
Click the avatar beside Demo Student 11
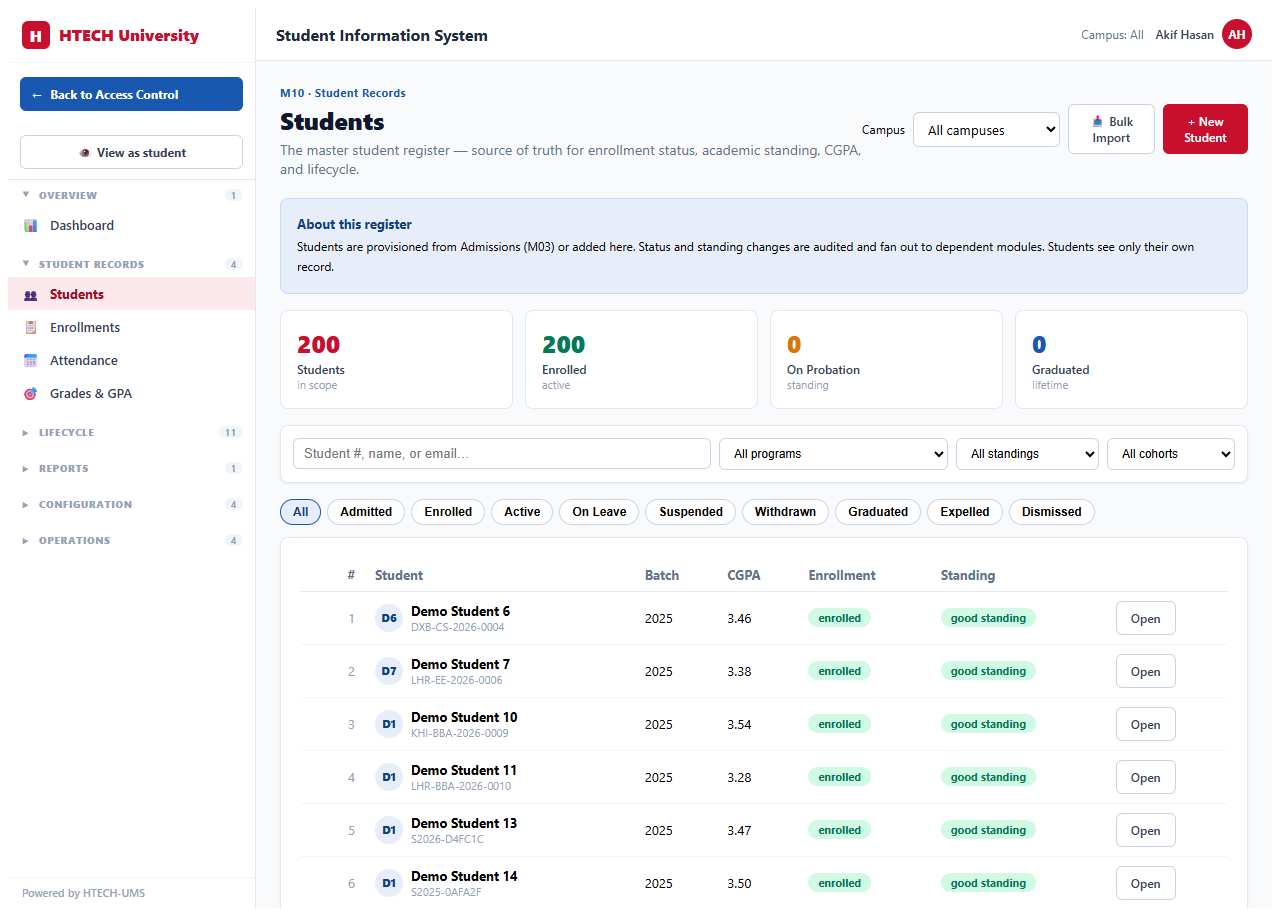(x=389, y=777)
